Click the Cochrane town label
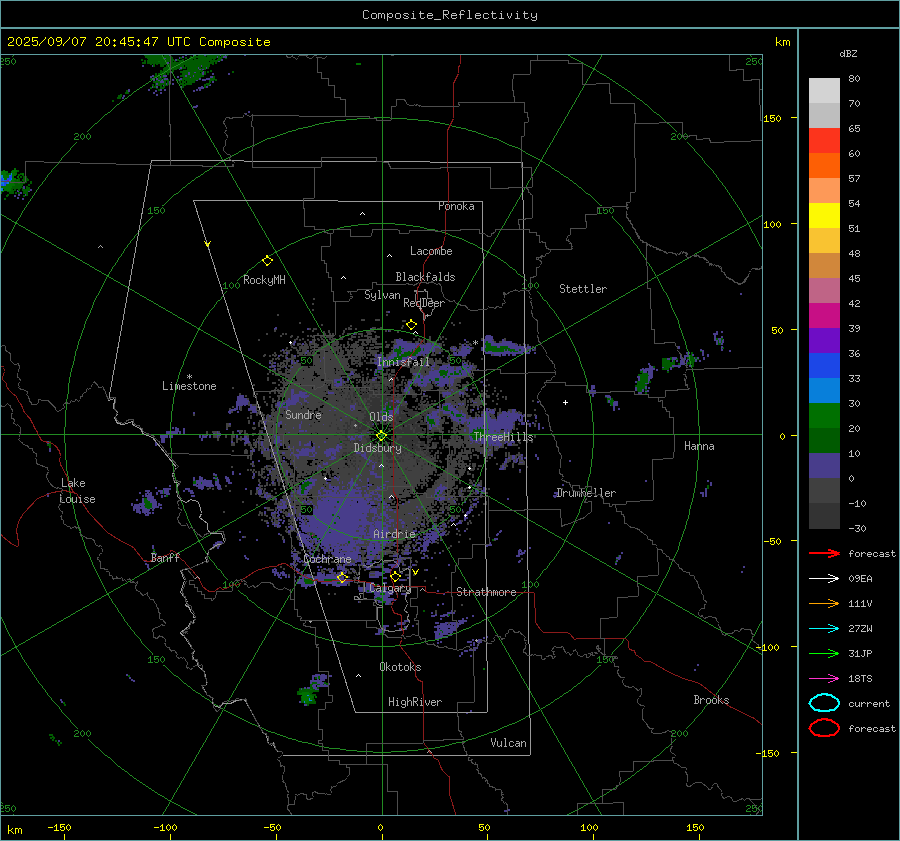The image size is (900, 841). [x=327, y=559]
